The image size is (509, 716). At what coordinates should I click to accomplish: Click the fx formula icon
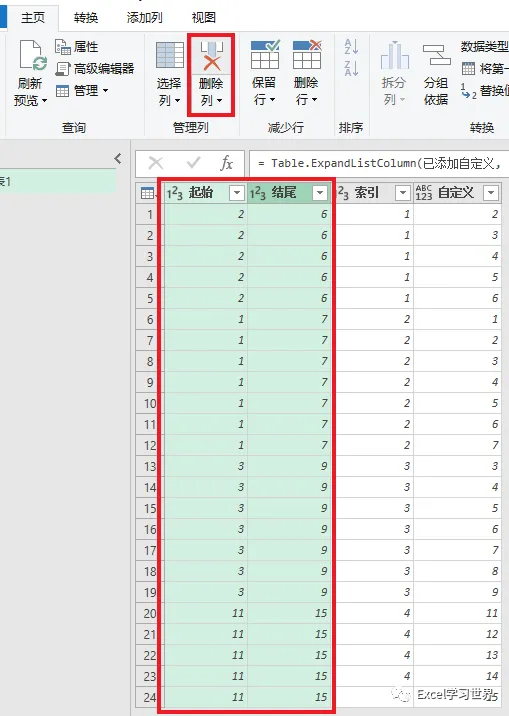[x=226, y=163]
